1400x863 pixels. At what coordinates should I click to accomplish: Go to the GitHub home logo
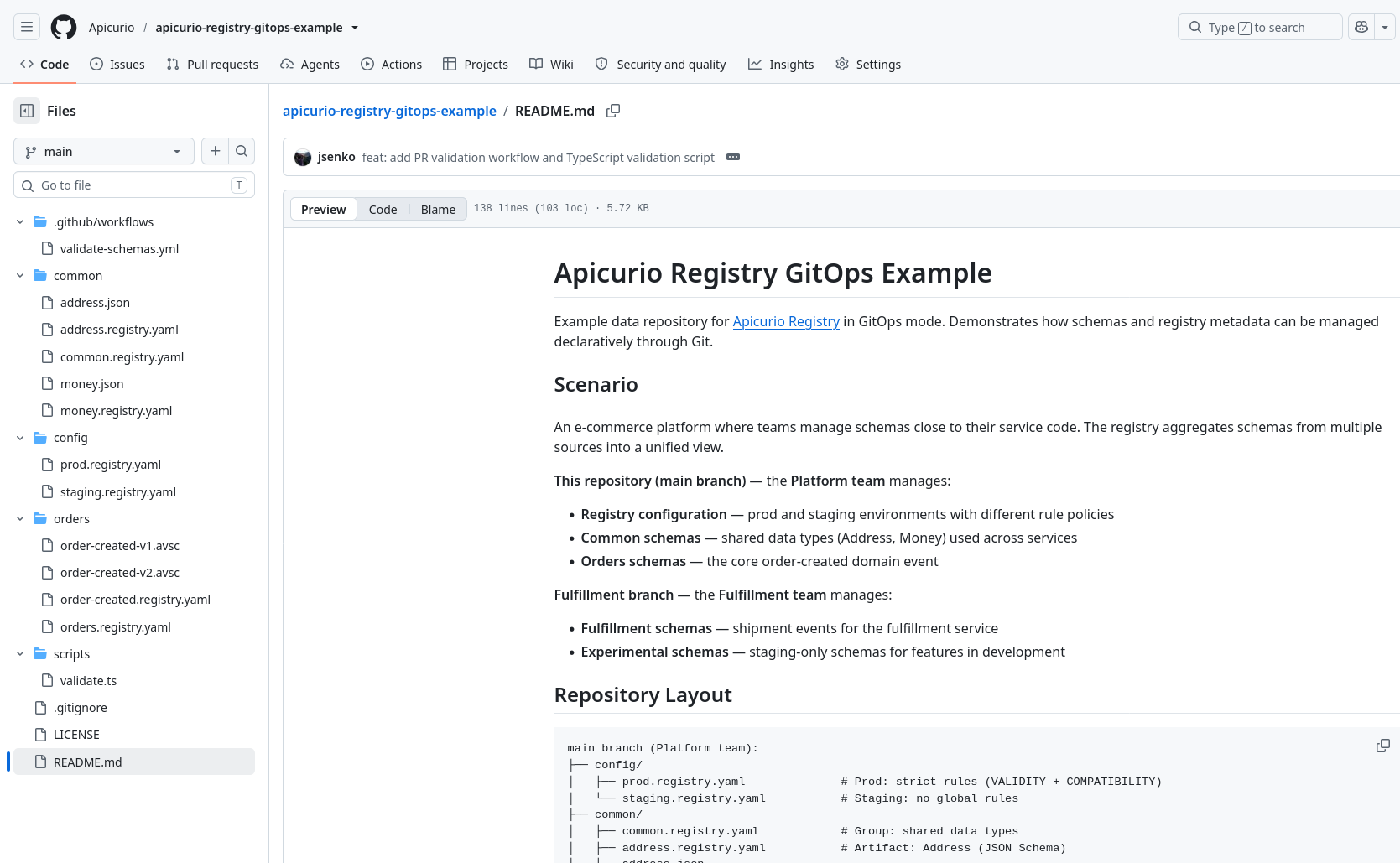(x=64, y=27)
